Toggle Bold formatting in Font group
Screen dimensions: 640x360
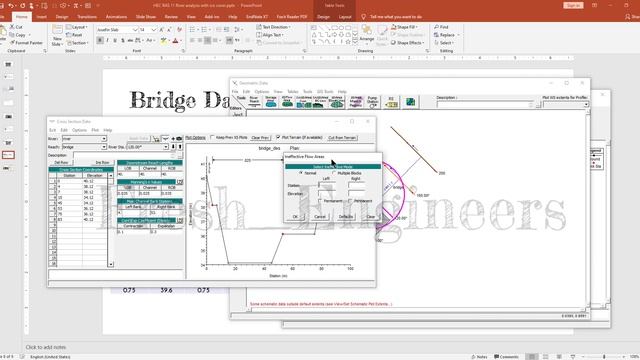[x=100, y=40]
